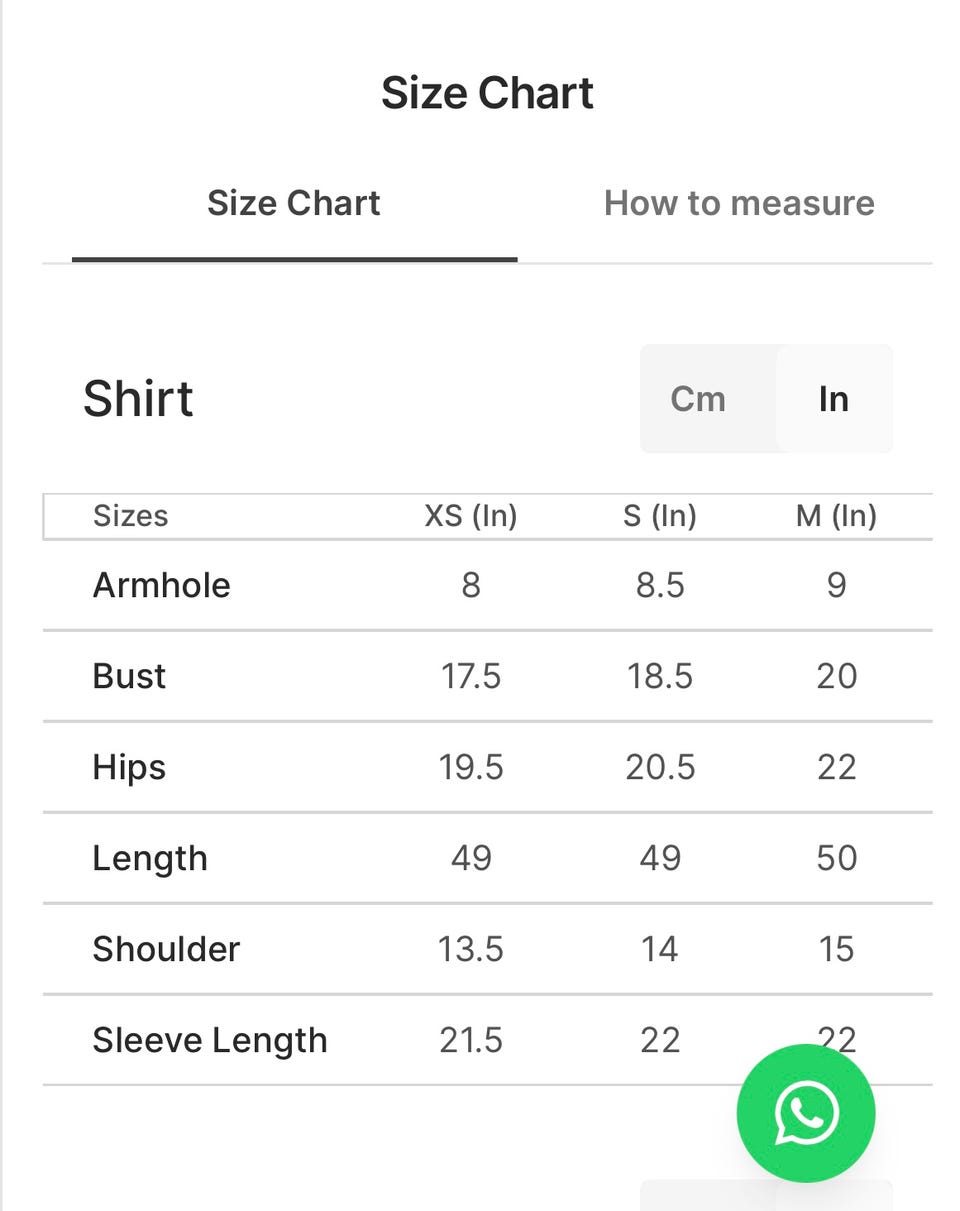Click the M (In) column header
The width and height of the screenshot is (960, 1211).
coord(836,516)
